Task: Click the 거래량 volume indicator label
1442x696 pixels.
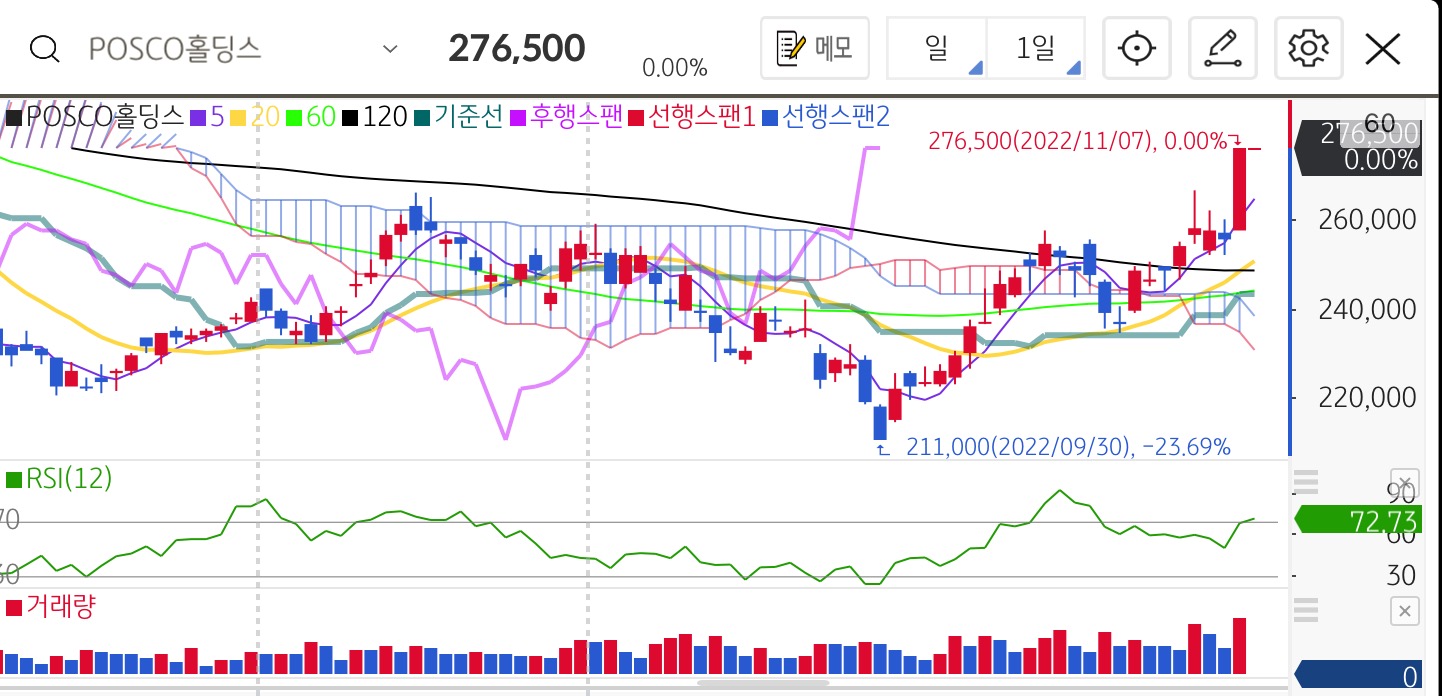Action: 52,606
